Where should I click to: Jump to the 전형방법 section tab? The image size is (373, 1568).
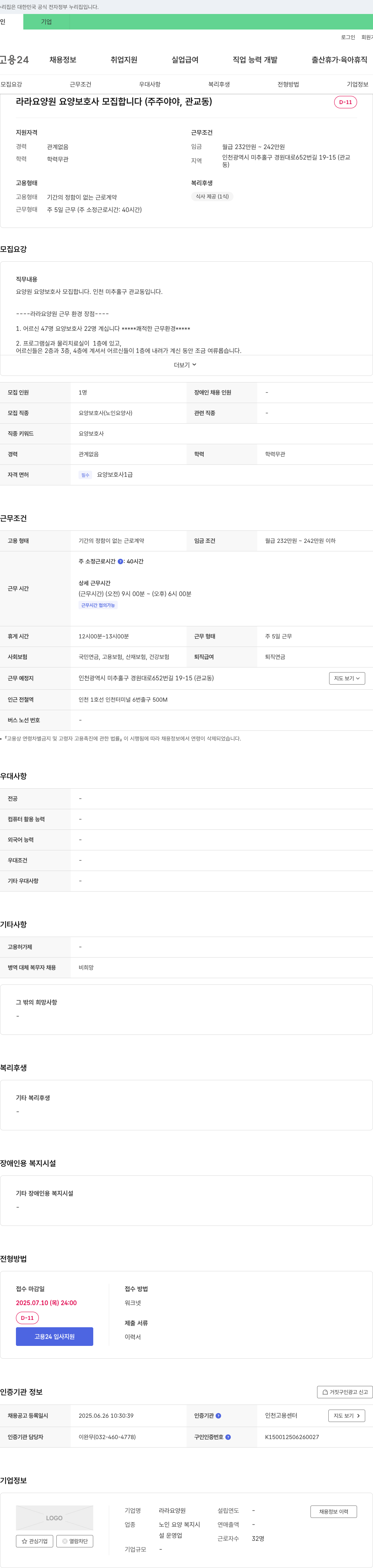pos(288,85)
